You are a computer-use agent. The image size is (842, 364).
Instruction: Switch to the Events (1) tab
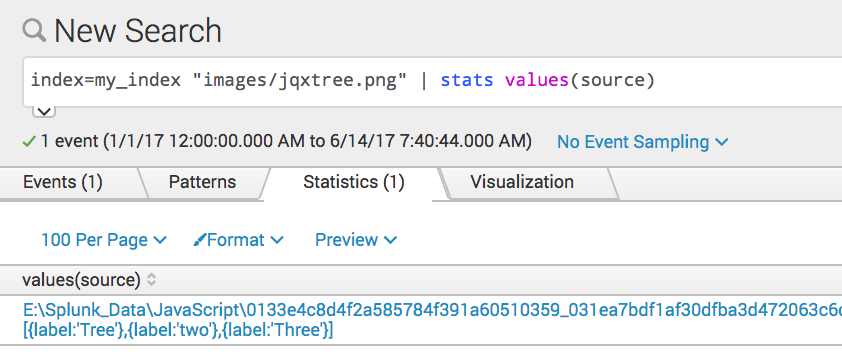(63, 183)
